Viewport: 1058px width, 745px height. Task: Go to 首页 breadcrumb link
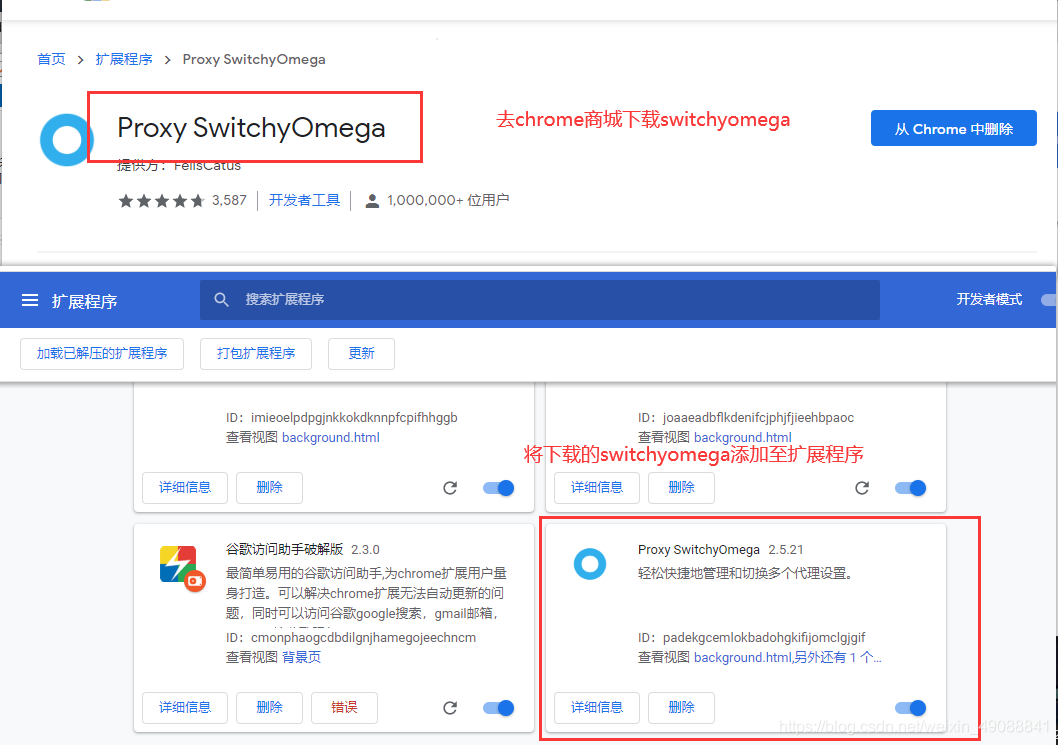pos(51,59)
